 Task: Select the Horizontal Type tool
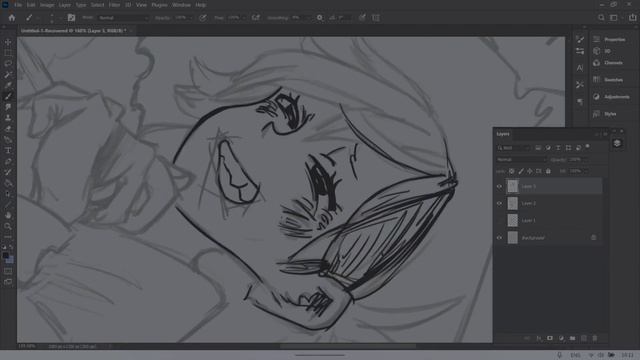click(x=8, y=151)
